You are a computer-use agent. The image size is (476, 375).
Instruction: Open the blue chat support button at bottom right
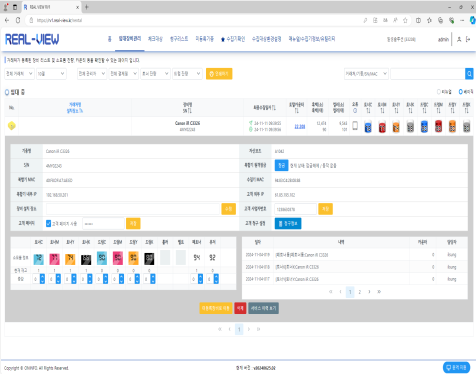click(x=456, y=367)
